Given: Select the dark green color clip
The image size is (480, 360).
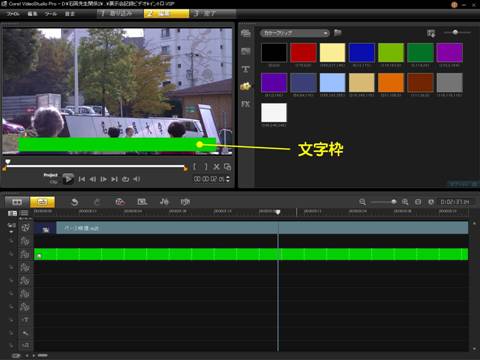Looking at the screenshot, I should [420, 52].
